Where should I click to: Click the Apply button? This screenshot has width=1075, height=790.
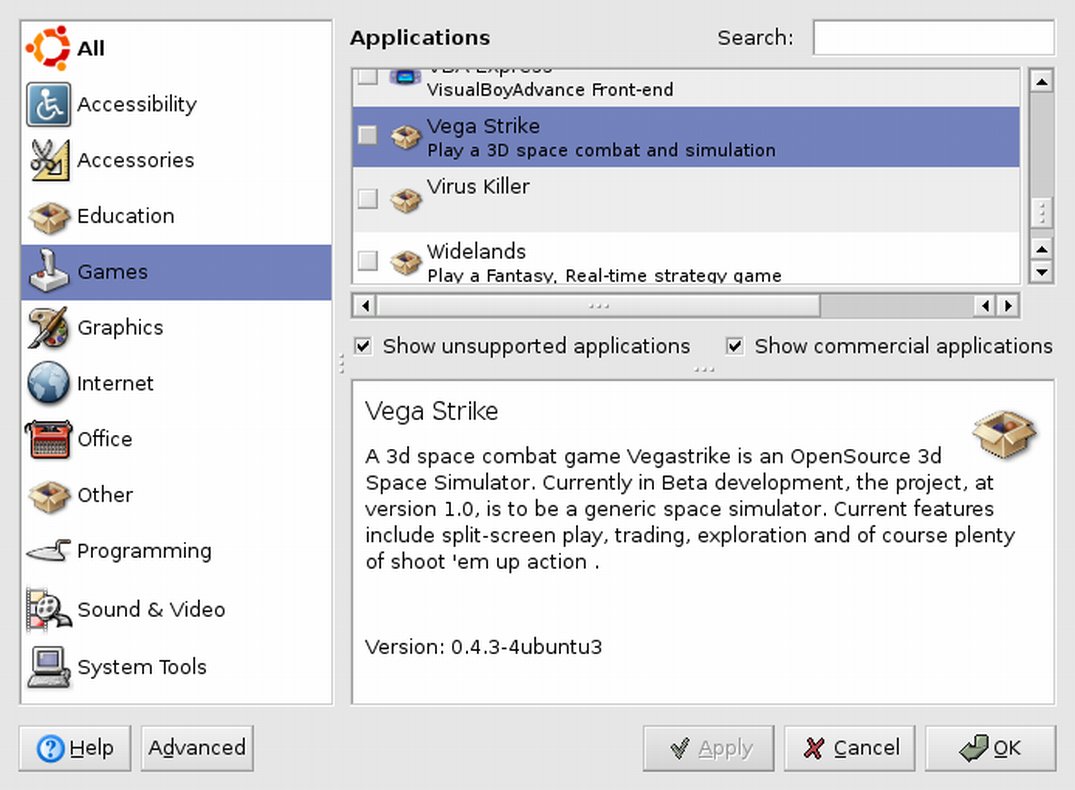[708, 748]
